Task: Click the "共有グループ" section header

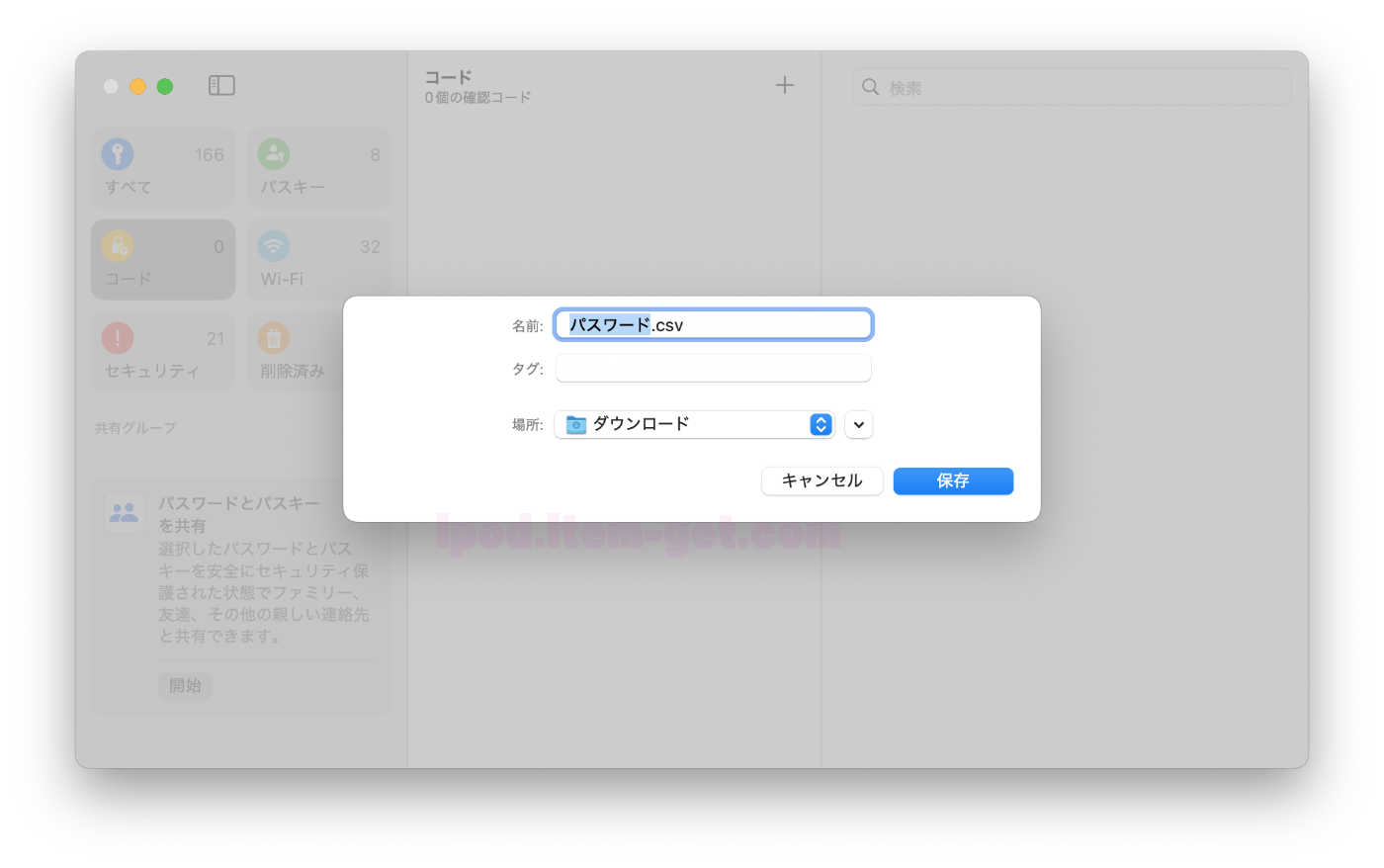Action: [135, 428]
